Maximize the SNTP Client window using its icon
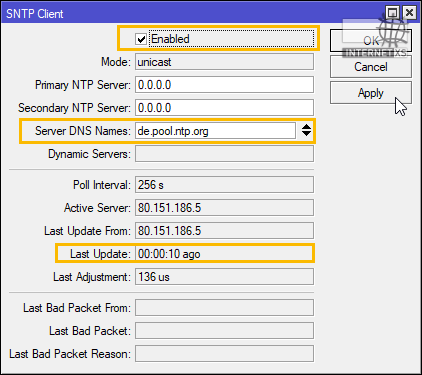The width and height of the screenshot is (422, 375). coord(392,13)
